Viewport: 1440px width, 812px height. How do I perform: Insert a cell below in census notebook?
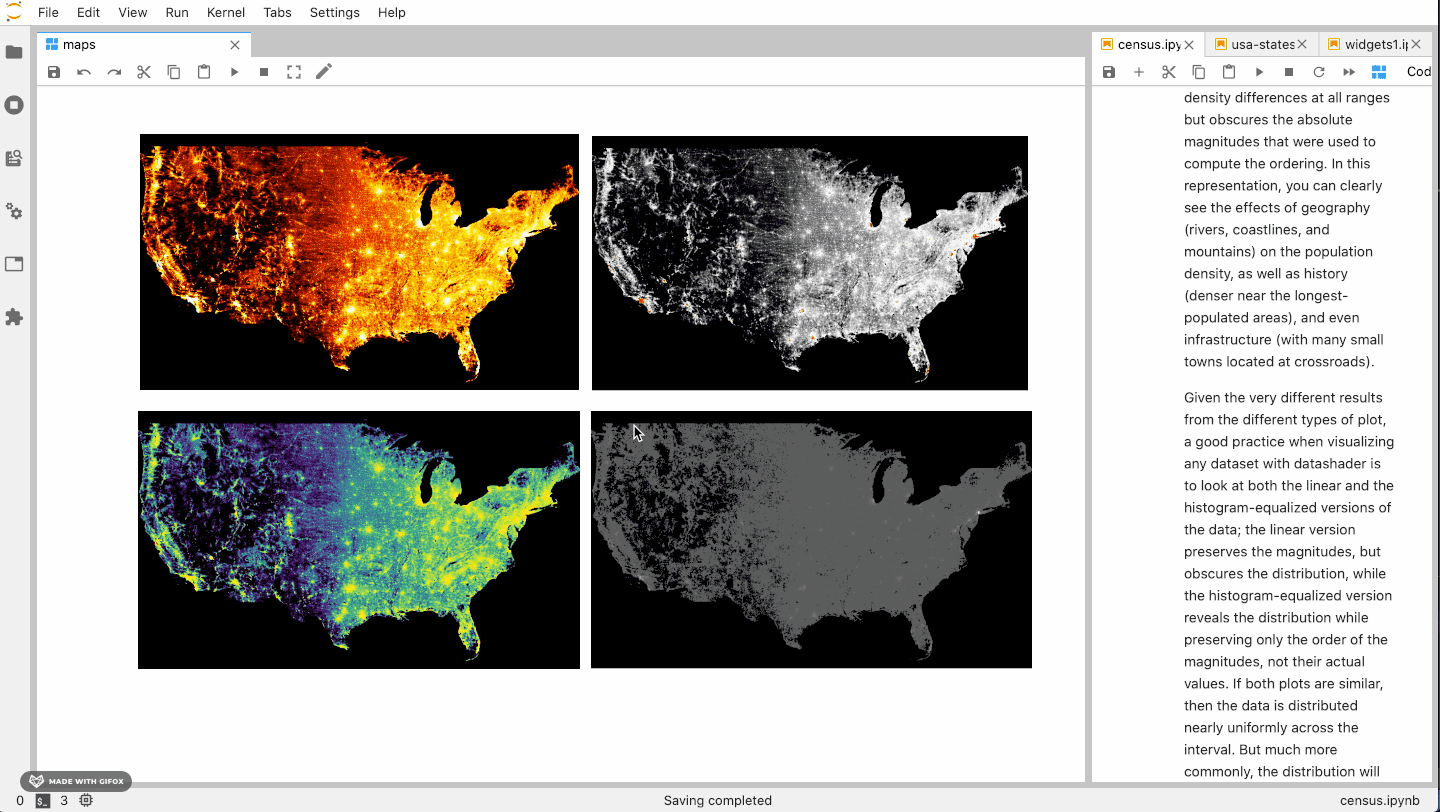(x=1139, y=72)
